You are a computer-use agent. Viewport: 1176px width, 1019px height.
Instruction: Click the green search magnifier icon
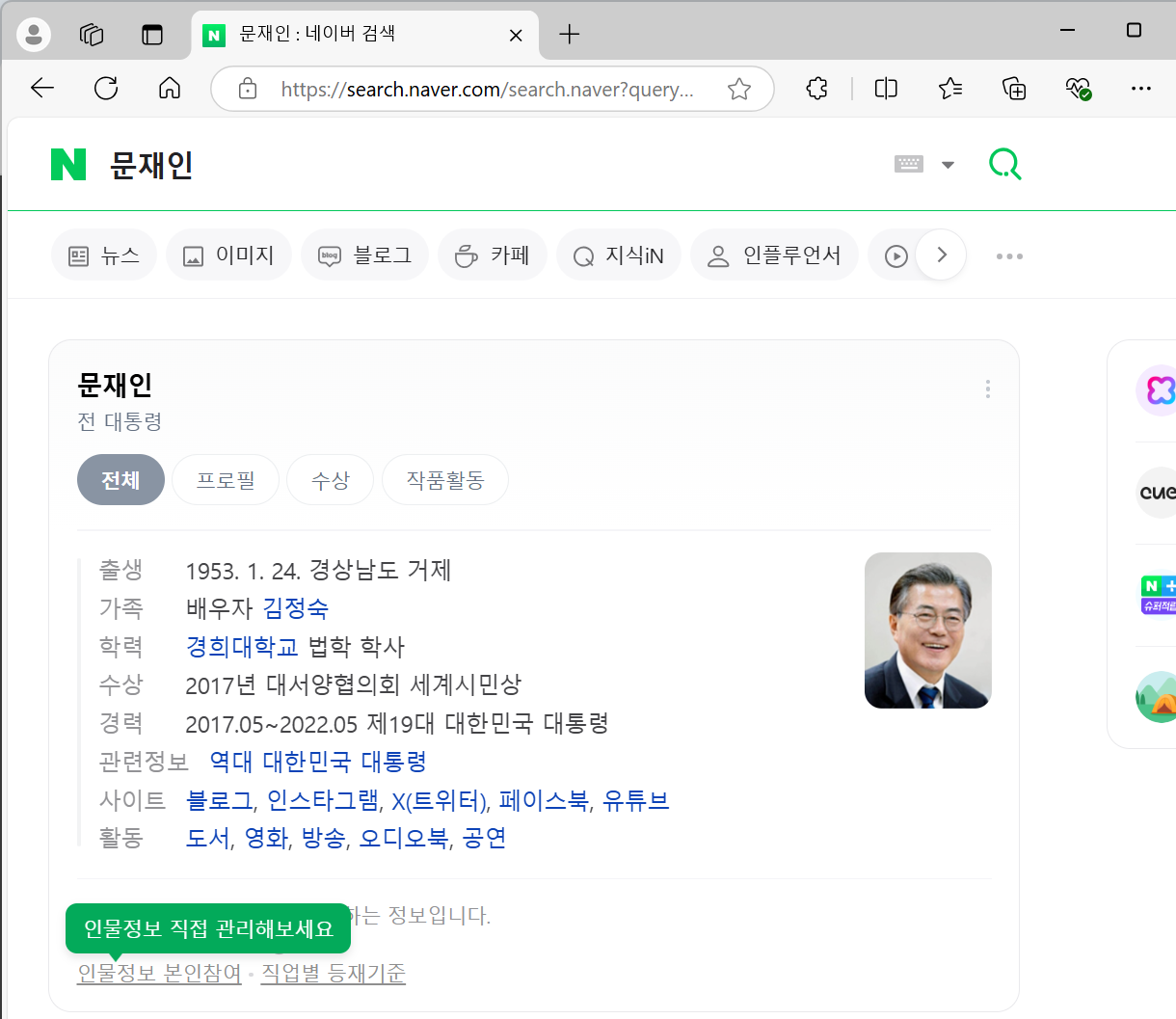[x=1004, y=164]
